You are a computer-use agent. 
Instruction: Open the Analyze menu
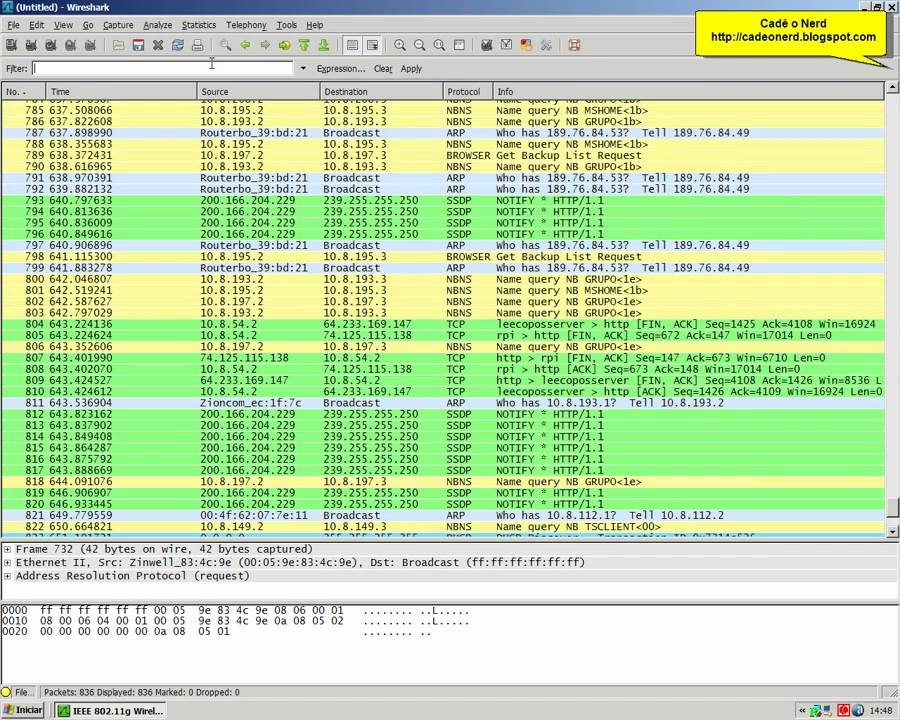[x=158, y=25]
